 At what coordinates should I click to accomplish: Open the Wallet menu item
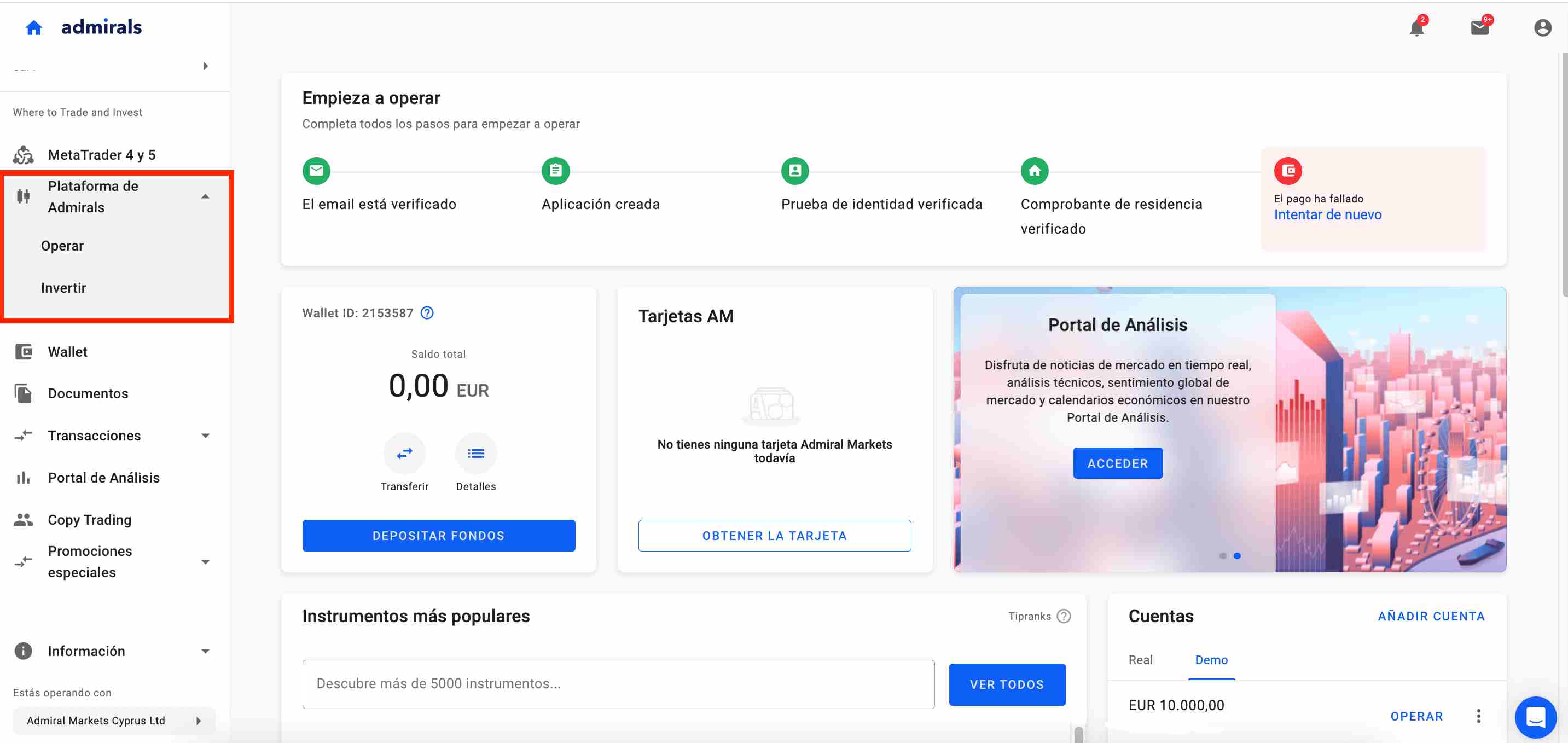(67, 352)
